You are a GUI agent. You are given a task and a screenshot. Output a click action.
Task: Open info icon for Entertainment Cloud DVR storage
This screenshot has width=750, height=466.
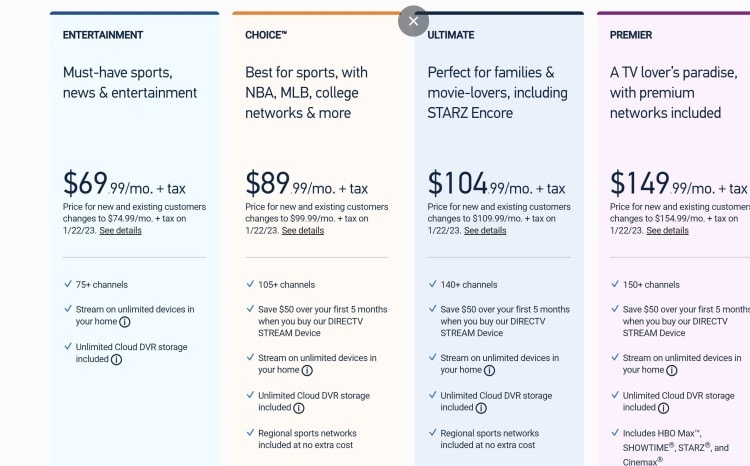point(116,360)
